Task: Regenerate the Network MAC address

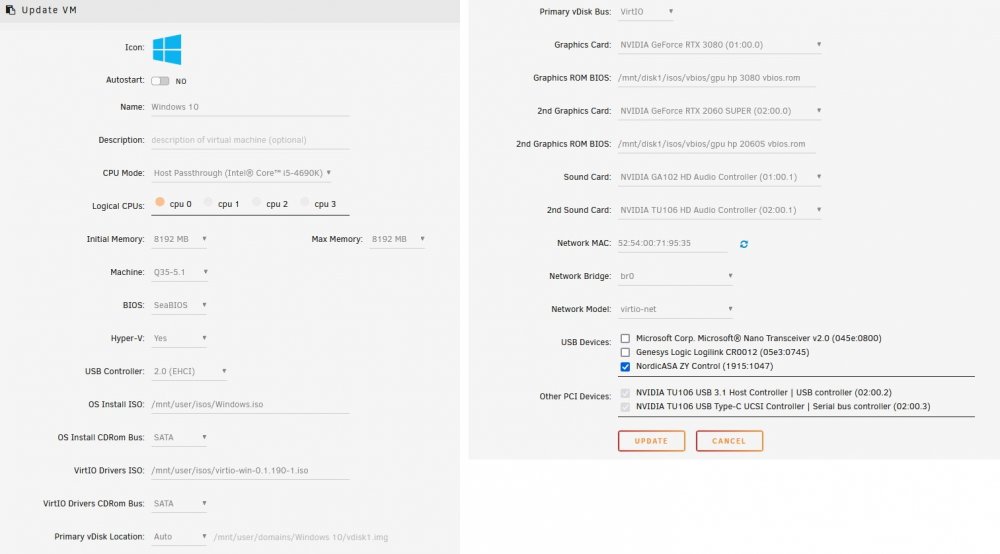Action: click(744, 244)
